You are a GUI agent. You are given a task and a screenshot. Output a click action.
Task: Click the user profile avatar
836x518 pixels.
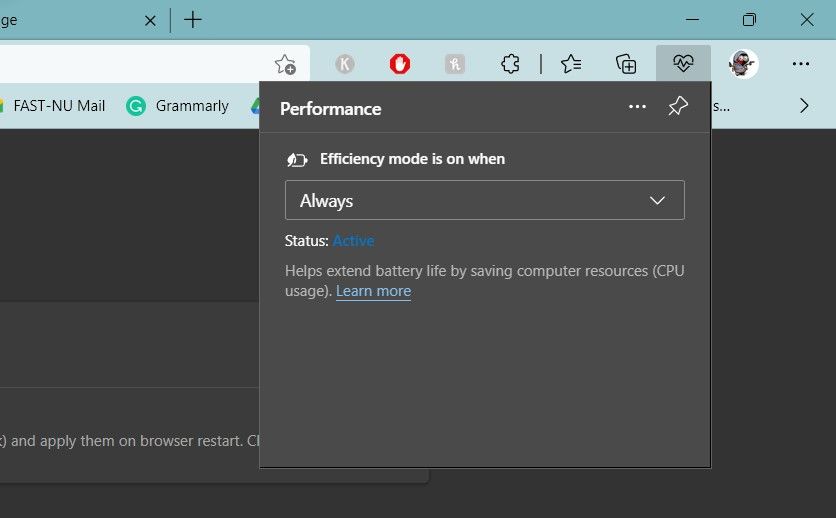click(x=743, y=64)
